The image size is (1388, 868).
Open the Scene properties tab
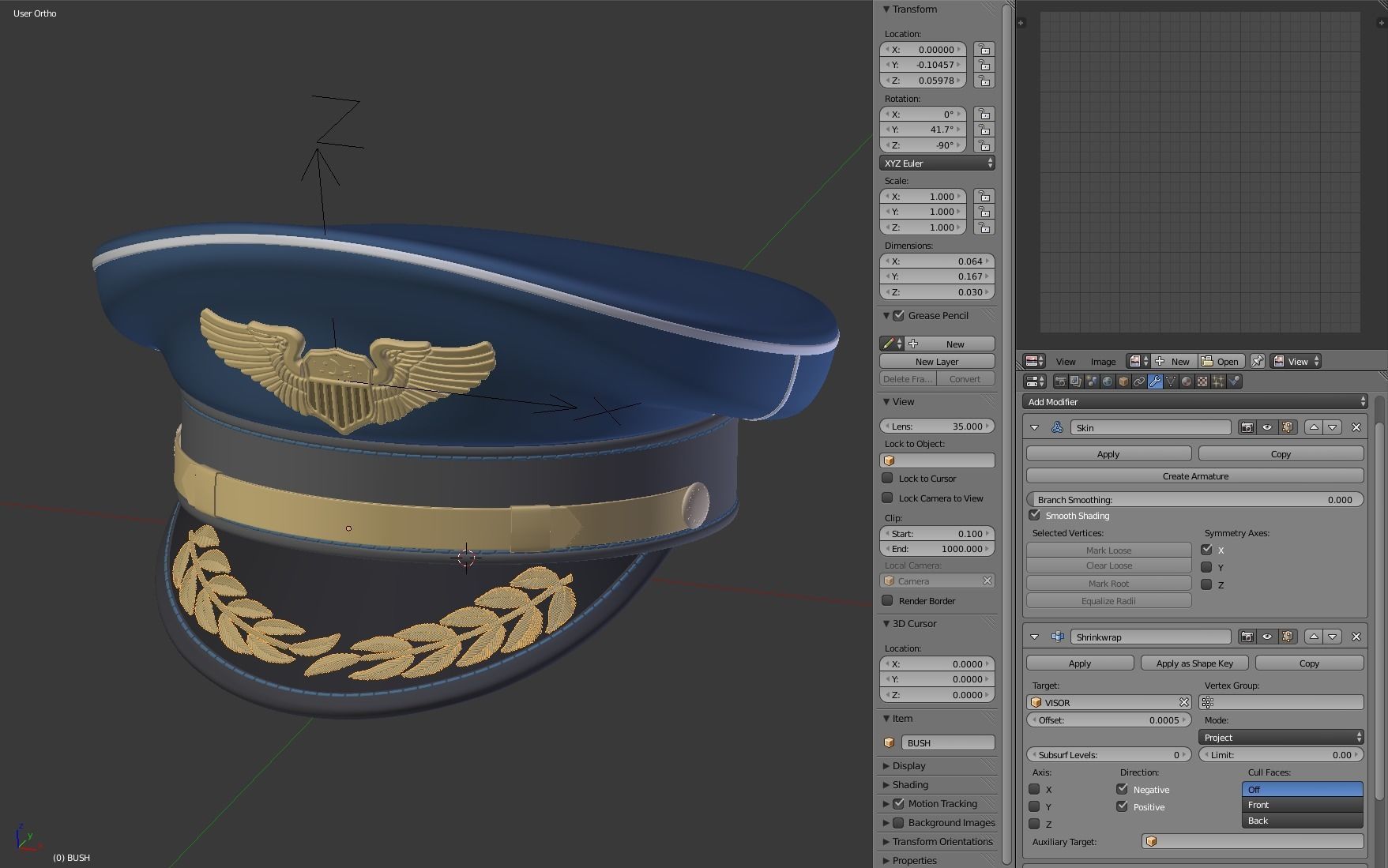[x=1092, y=381]
